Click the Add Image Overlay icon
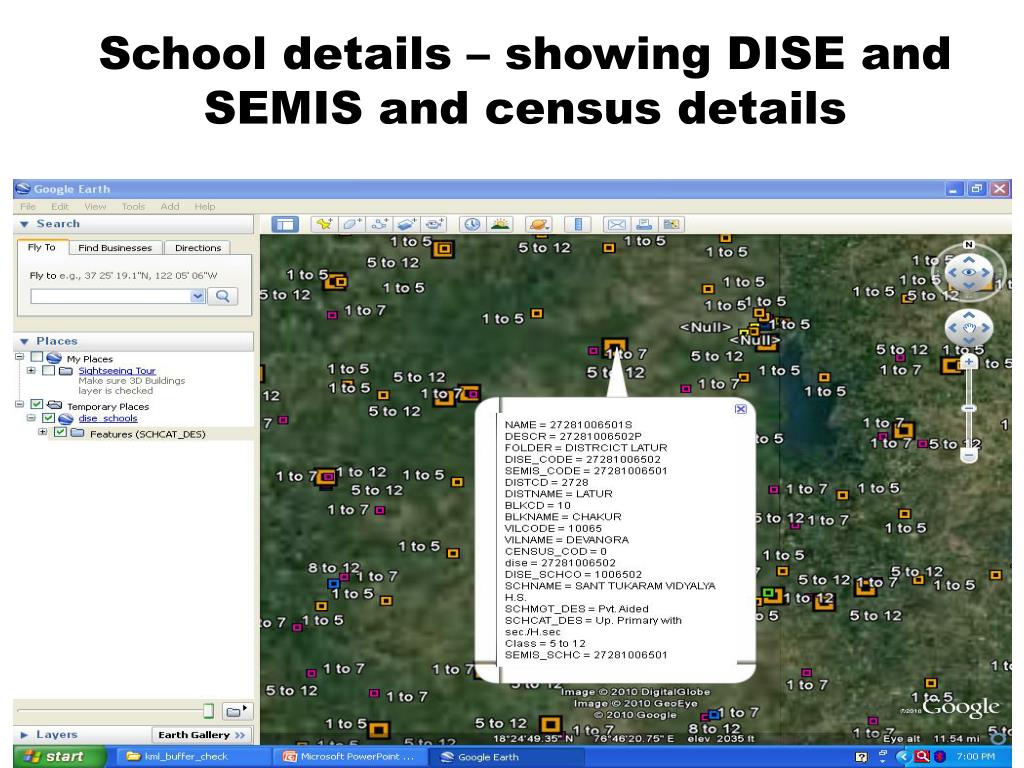Screen dimensions: 1024x768 406,225
